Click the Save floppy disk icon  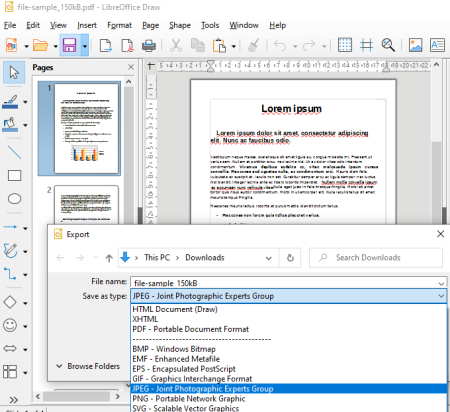70,45
